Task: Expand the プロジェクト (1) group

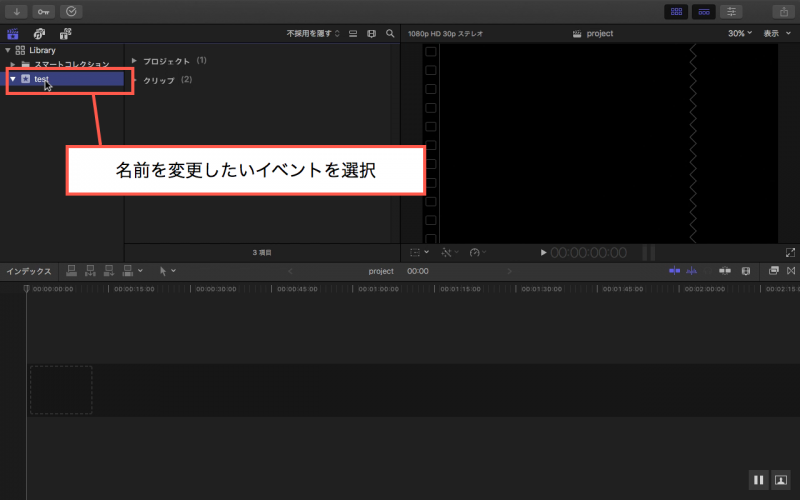Action: [x=134, y=61]
